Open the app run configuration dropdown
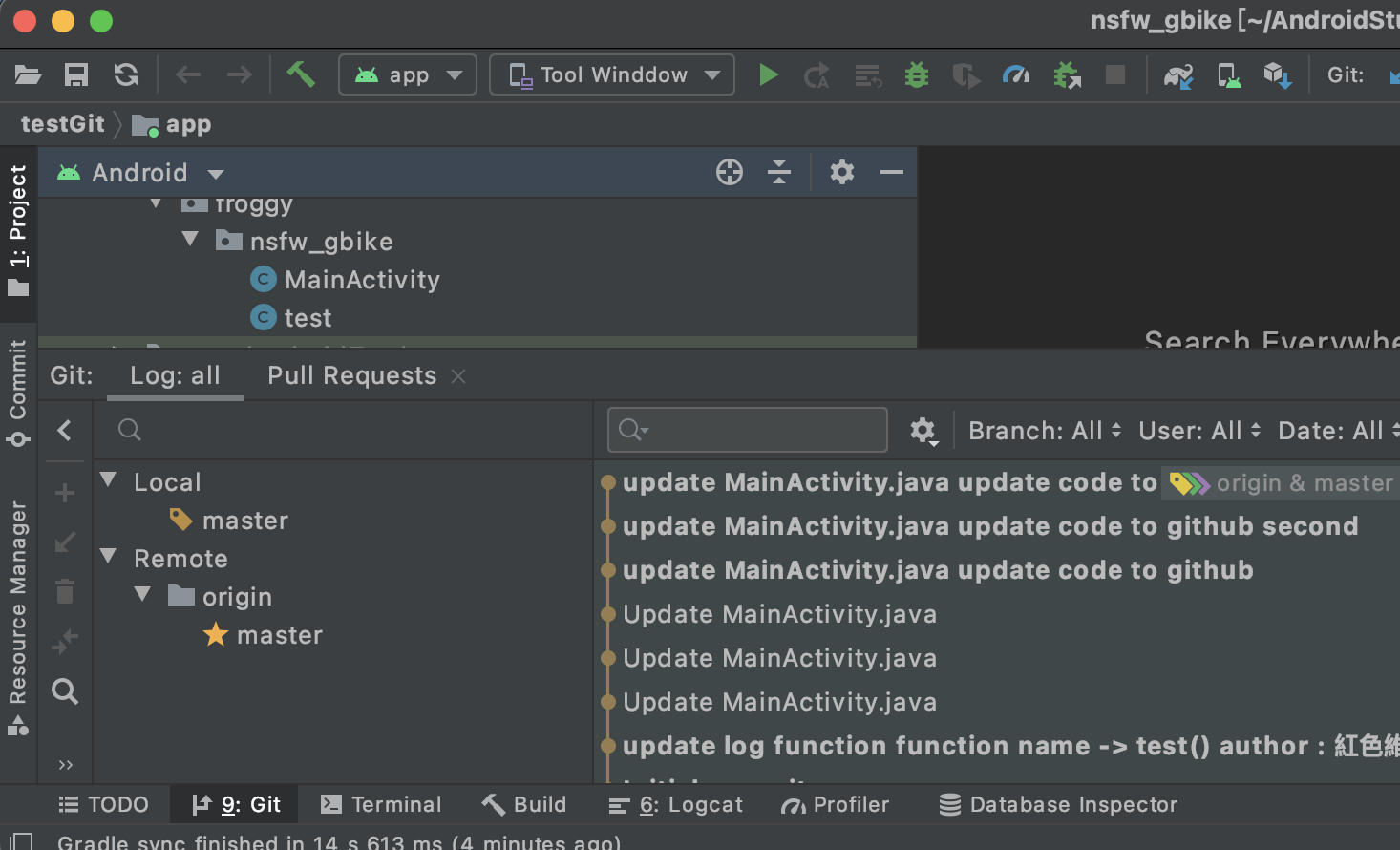Viewport: 1400px width, 850px height. tap(408, 74)
